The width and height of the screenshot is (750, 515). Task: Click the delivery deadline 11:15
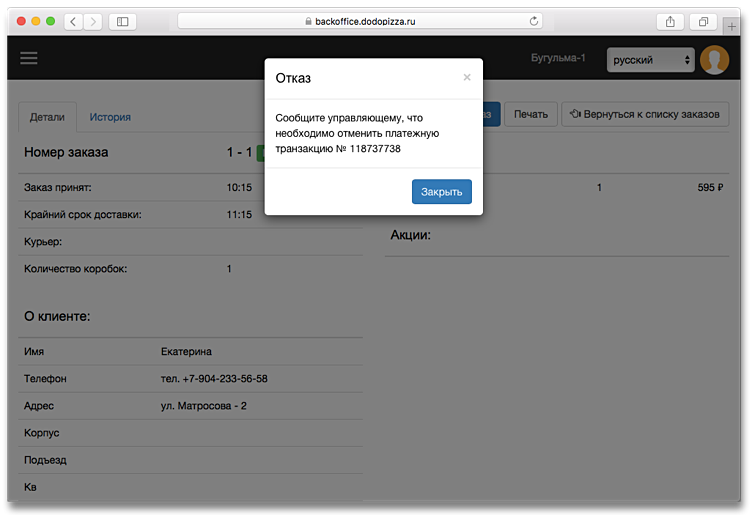[x=239, y=215]
